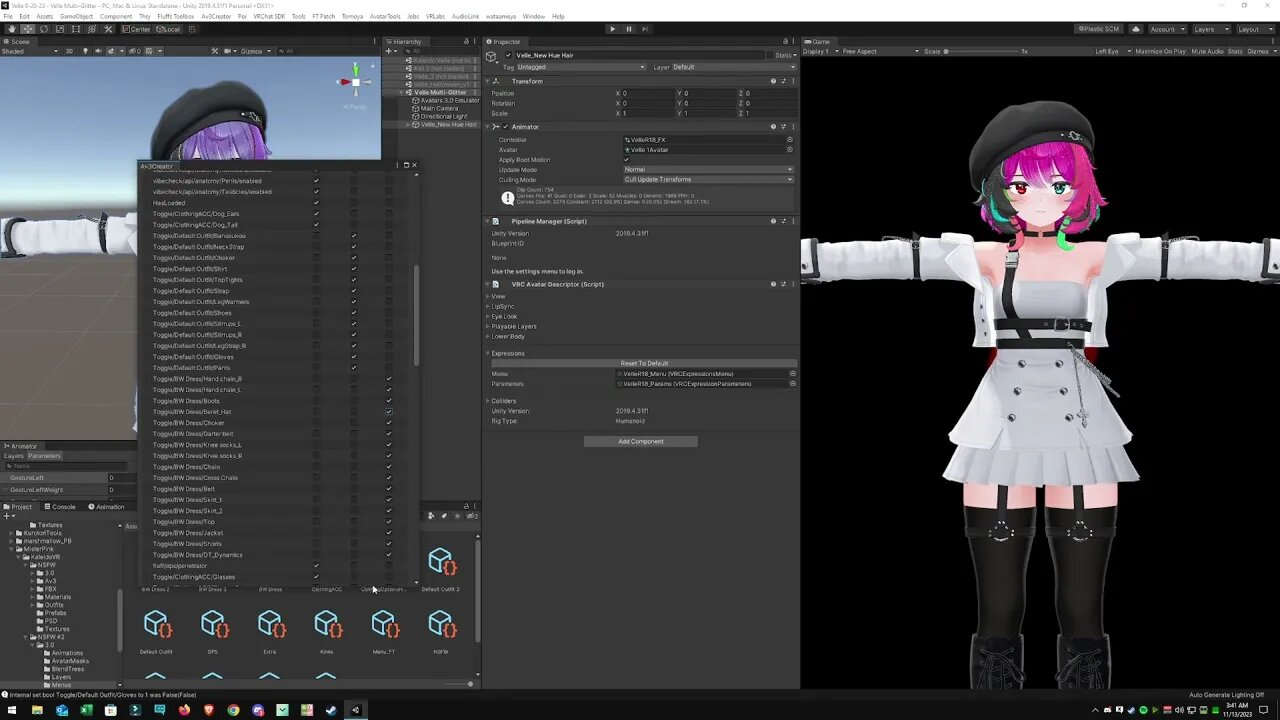This screenshot has width=1280, height=720.
Task: Select the Hand tool in Unity toolbar
Action: coord(11,29)
